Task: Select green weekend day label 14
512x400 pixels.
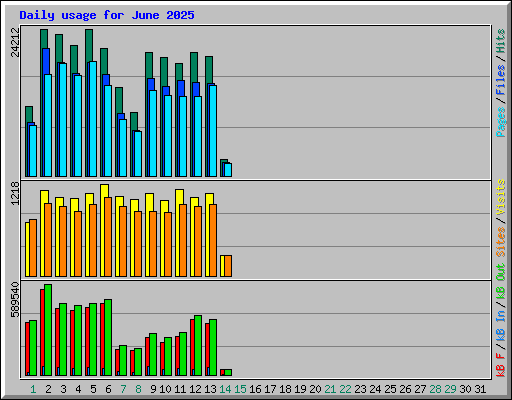Action: 225,389
